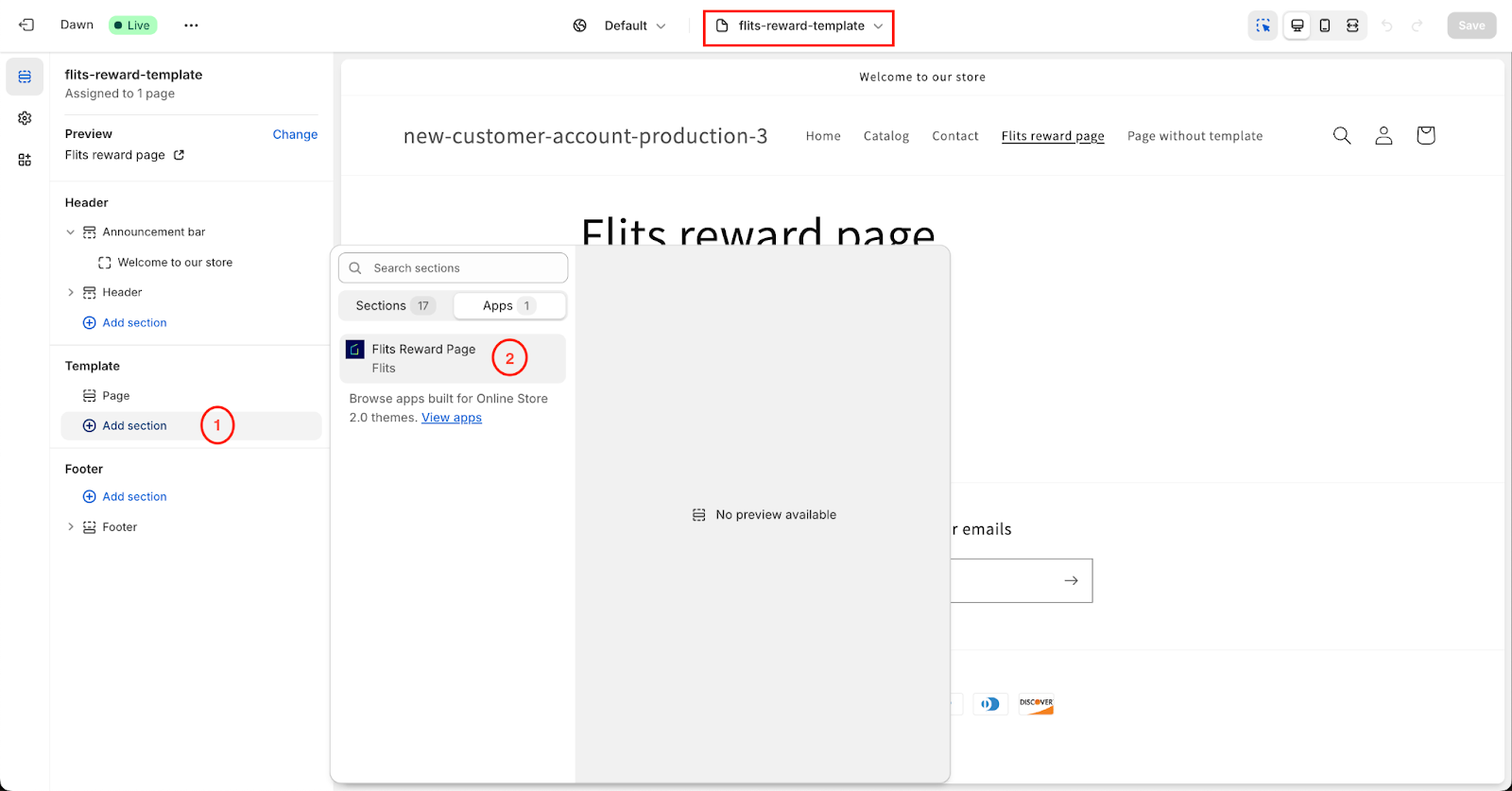
Task: Click 'Assigned to 1 page' text
Action: (x=119, y=94)
